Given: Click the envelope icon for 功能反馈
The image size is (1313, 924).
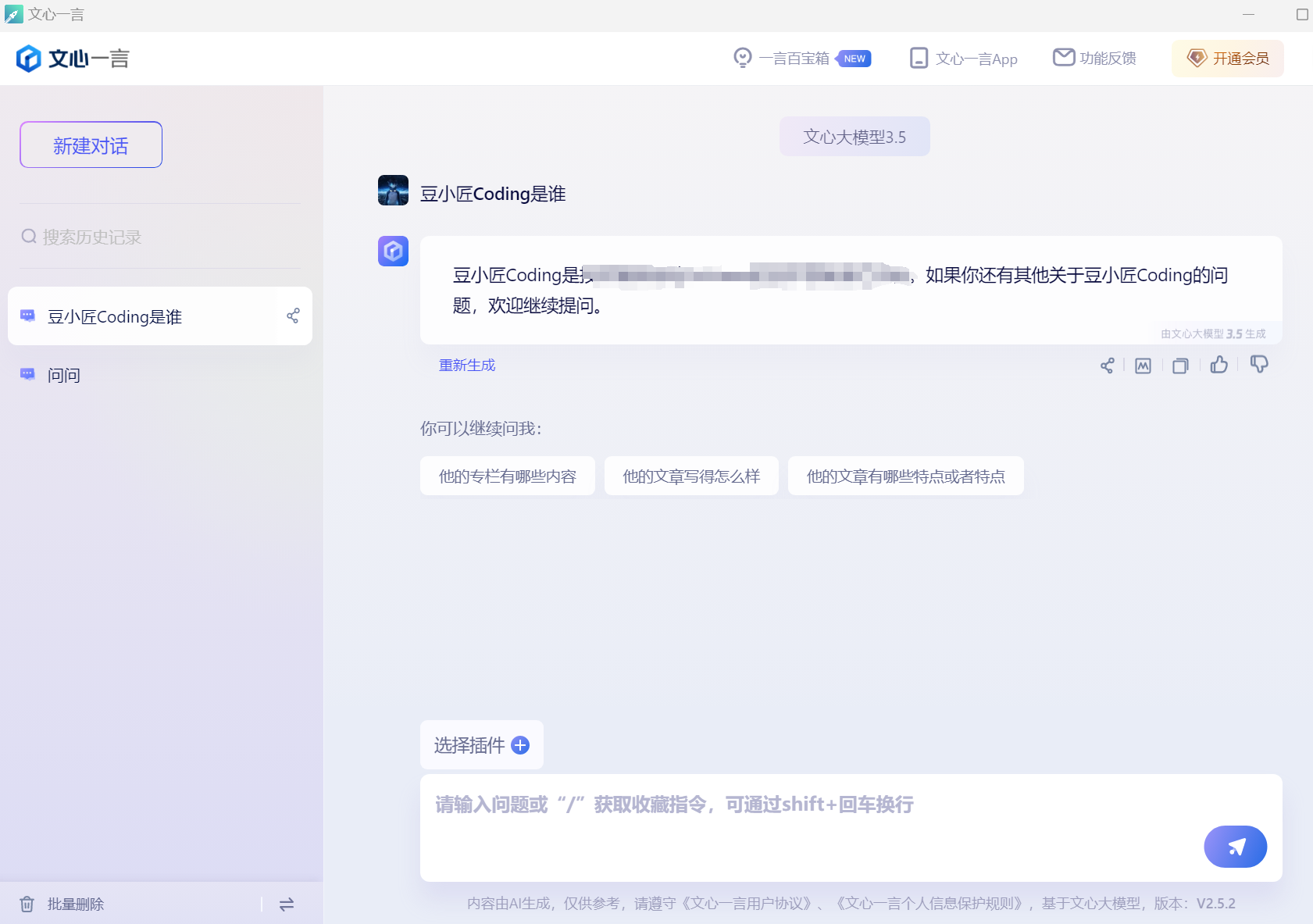Looking at the screenshot, I should coord(1064,57).
